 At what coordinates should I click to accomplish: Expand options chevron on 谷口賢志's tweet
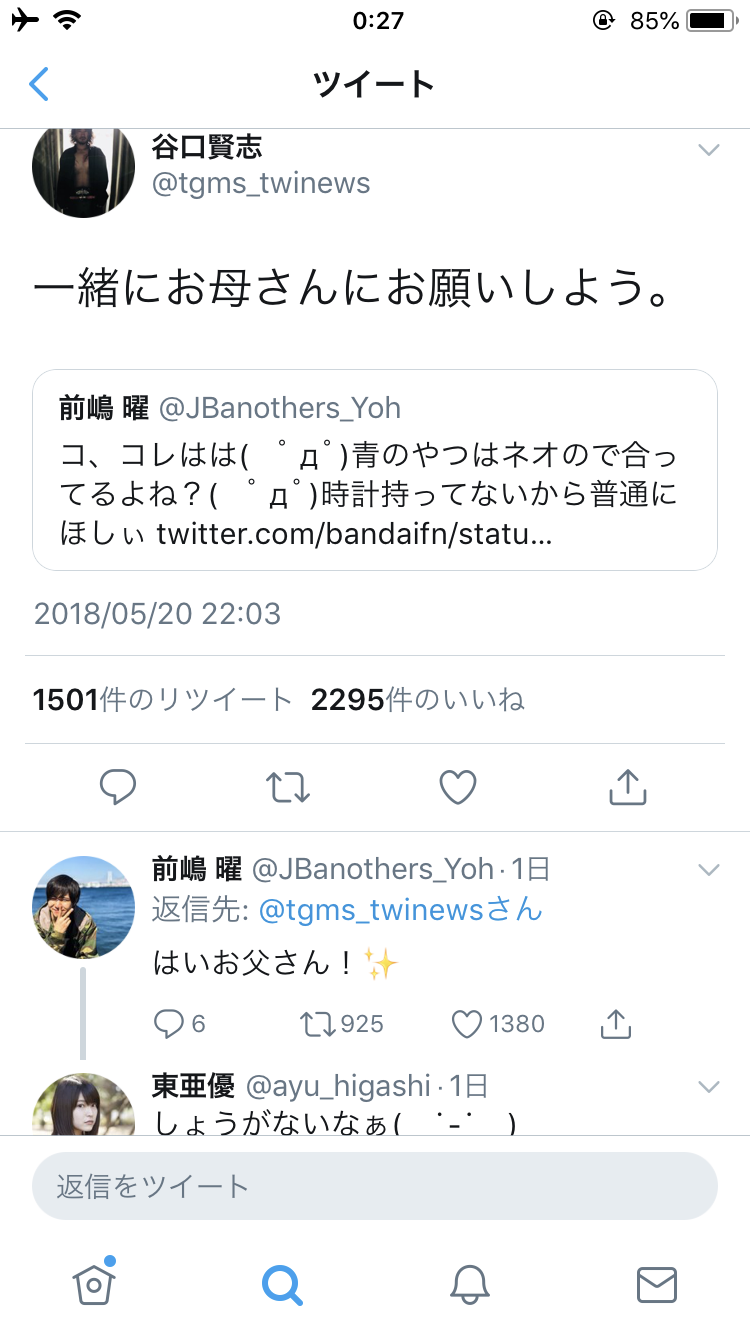(x=708, y=150)
